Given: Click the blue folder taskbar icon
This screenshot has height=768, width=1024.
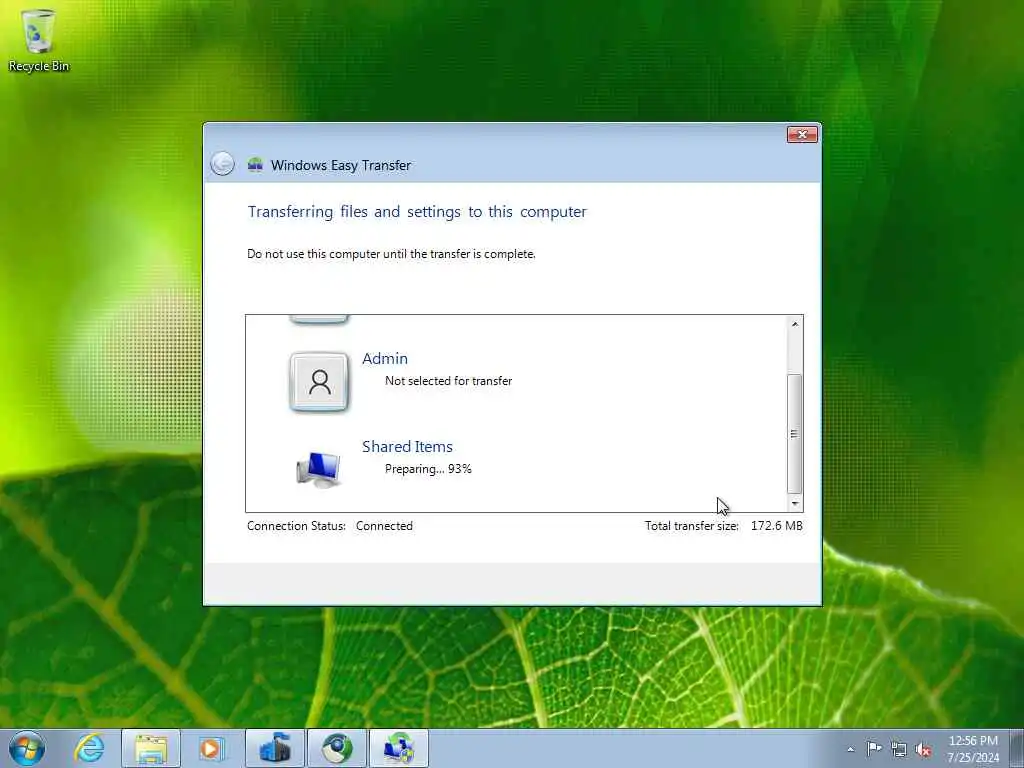Looking at the screenshot, I should click(275, 748).
